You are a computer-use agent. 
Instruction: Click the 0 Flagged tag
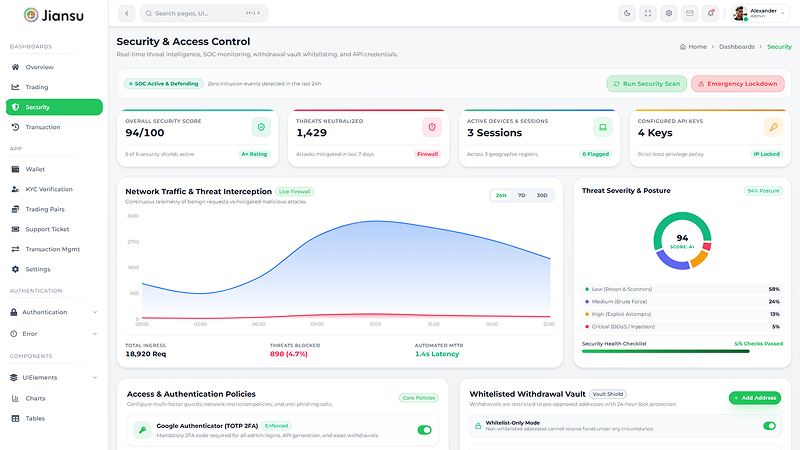596,154
